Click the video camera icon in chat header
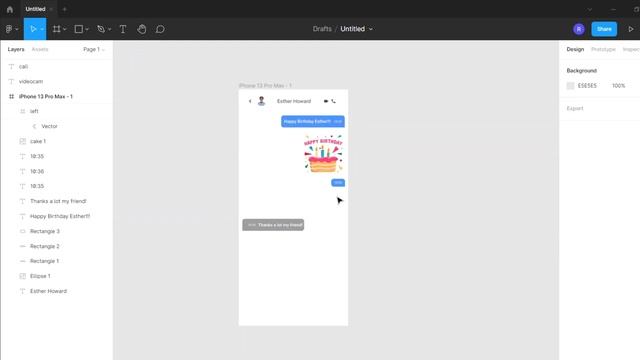Screen dimensions: 640x360 point(326,101)
